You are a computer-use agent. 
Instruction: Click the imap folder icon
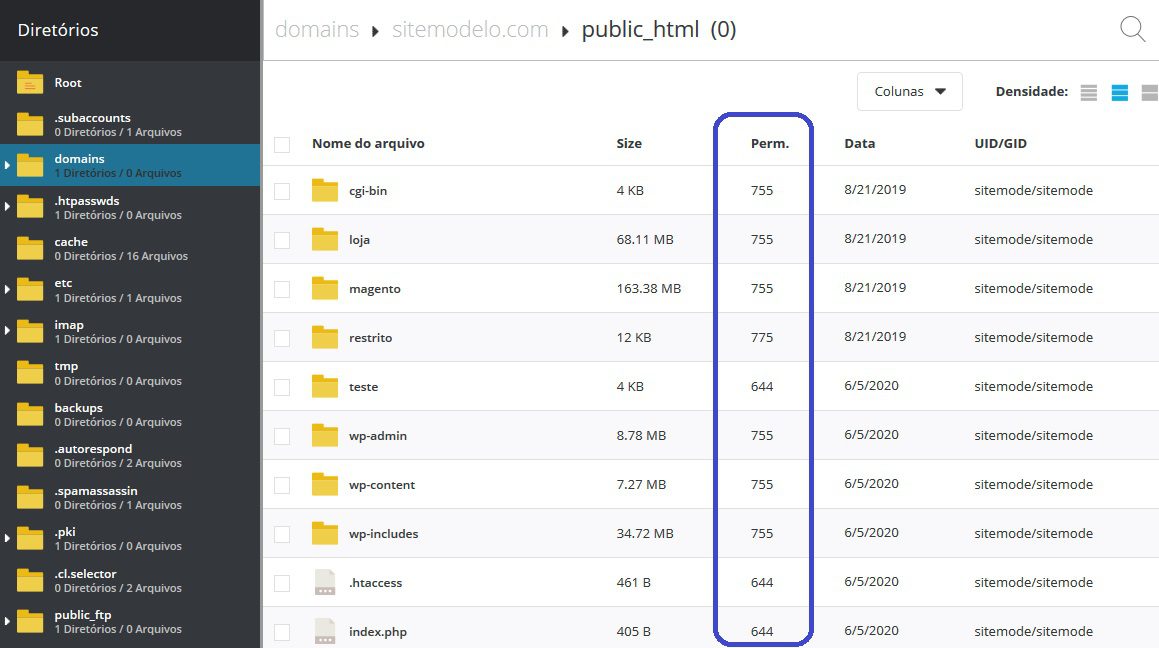click(x=30, y=331)
